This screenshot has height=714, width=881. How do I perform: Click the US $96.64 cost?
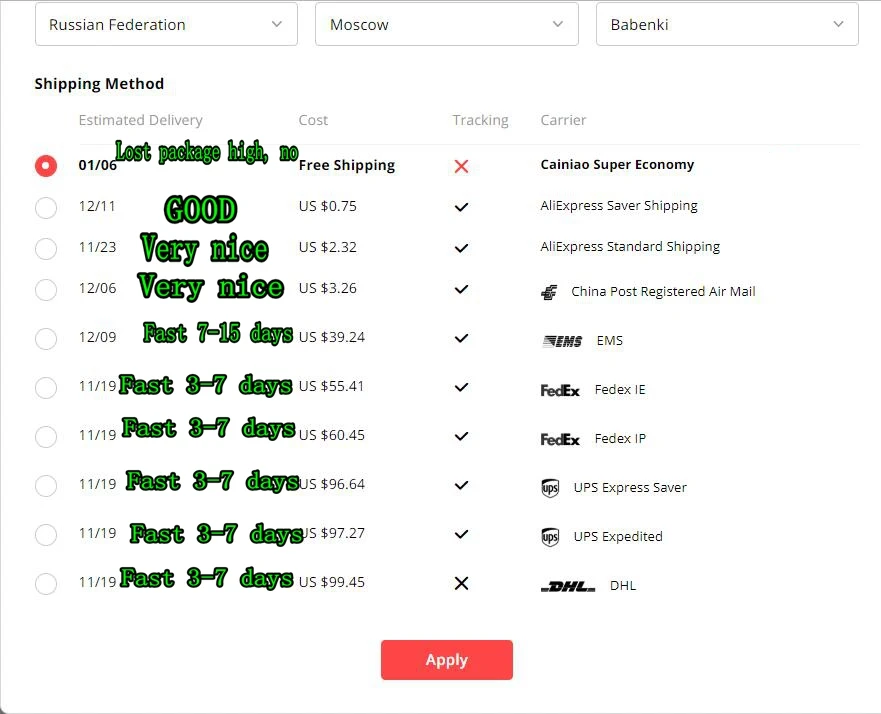click(x=331, y=484)
